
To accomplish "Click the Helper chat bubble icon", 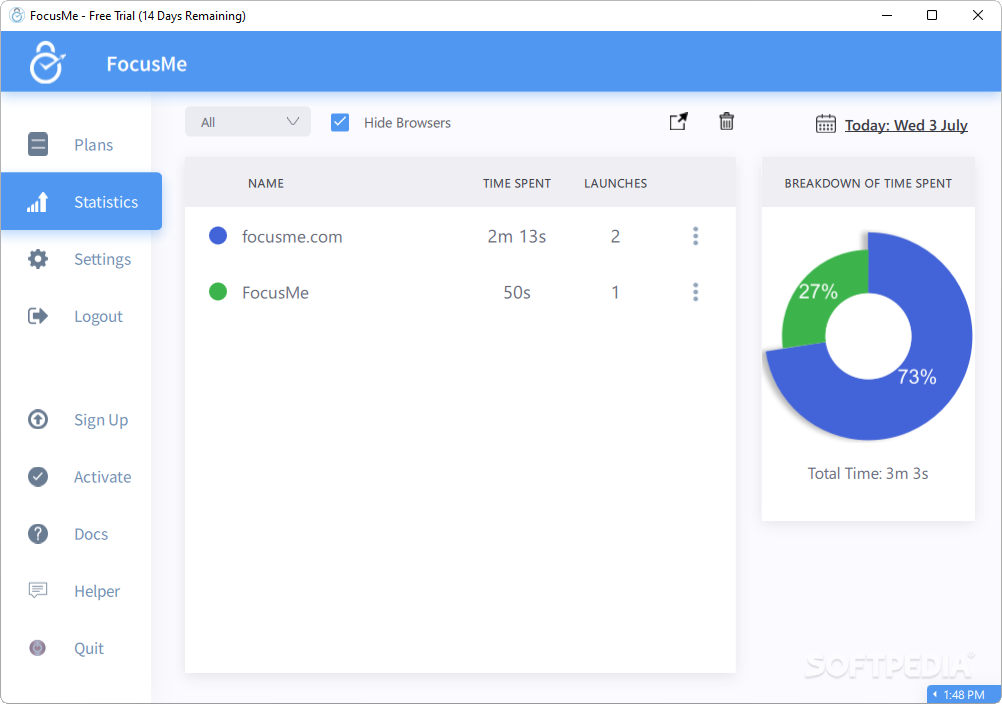I will (x=38, y=590).
